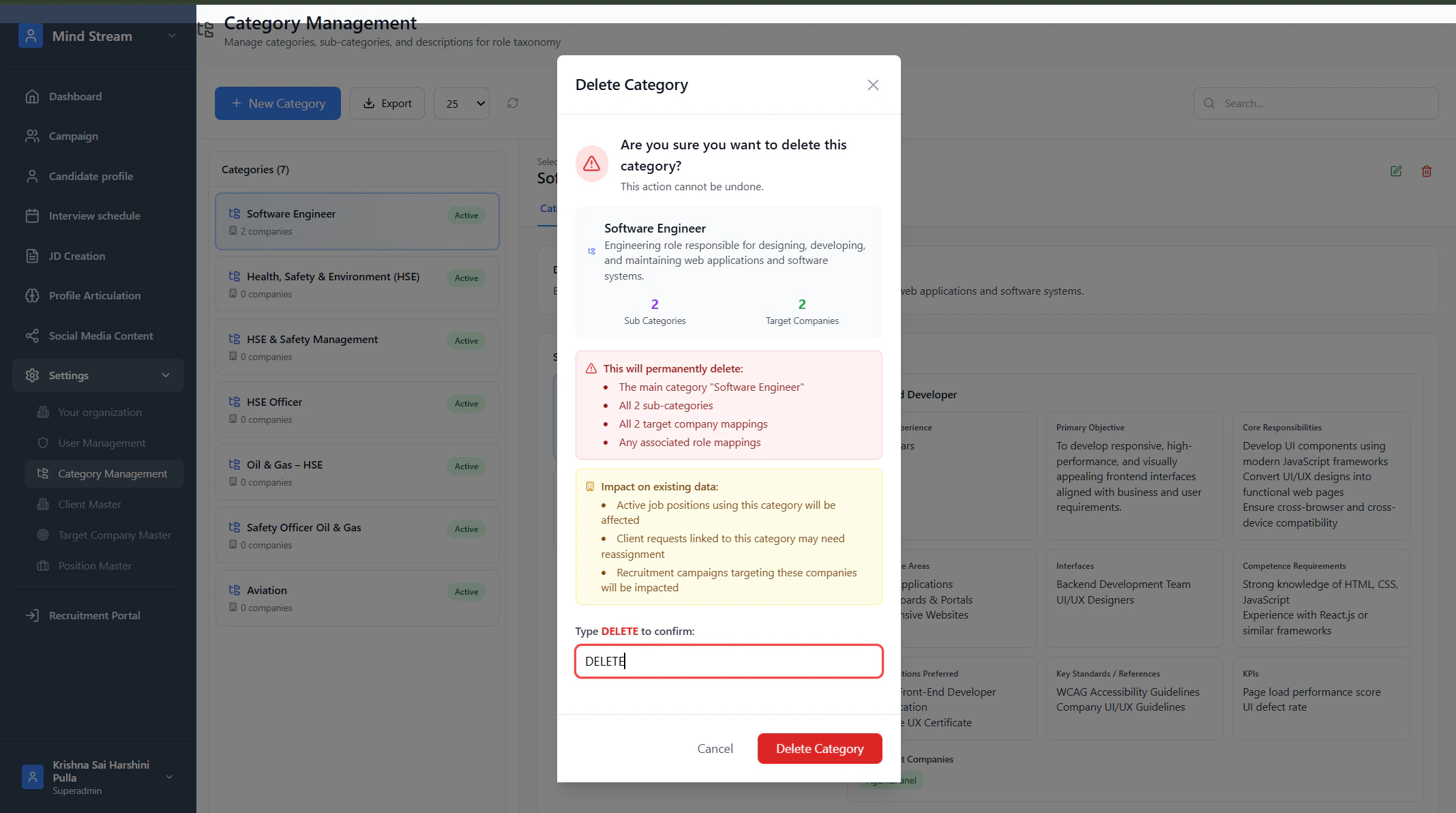The image size is (1456, 813).
Task: Select the Aviation category card
Action: point(357,597)
